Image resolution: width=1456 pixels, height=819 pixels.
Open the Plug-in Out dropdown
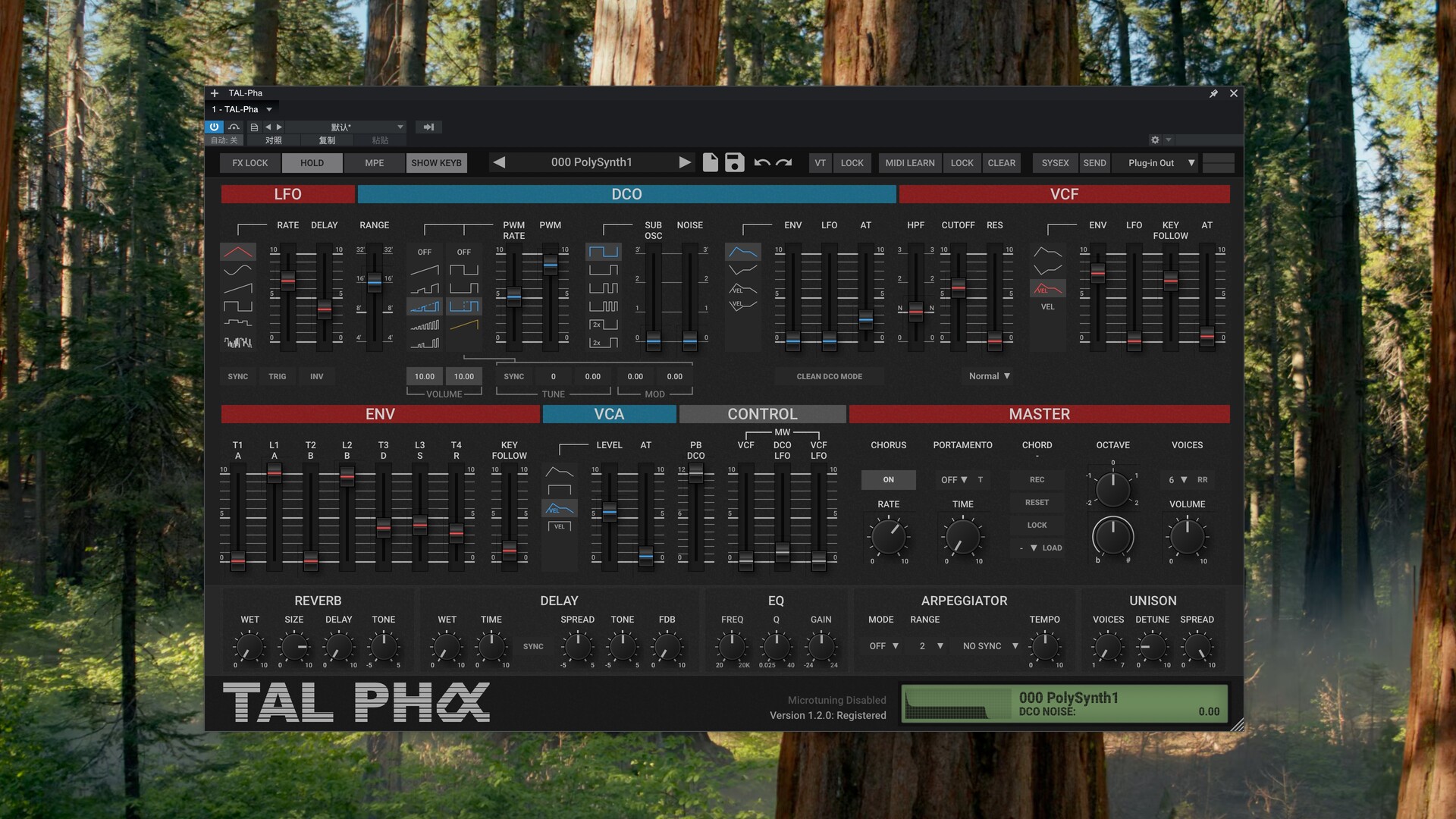(x=1155, y=163)
